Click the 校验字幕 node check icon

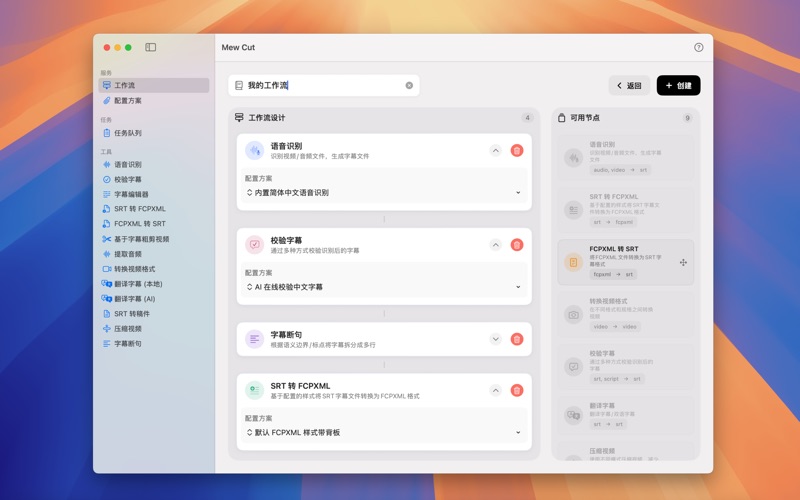[255, 245]
